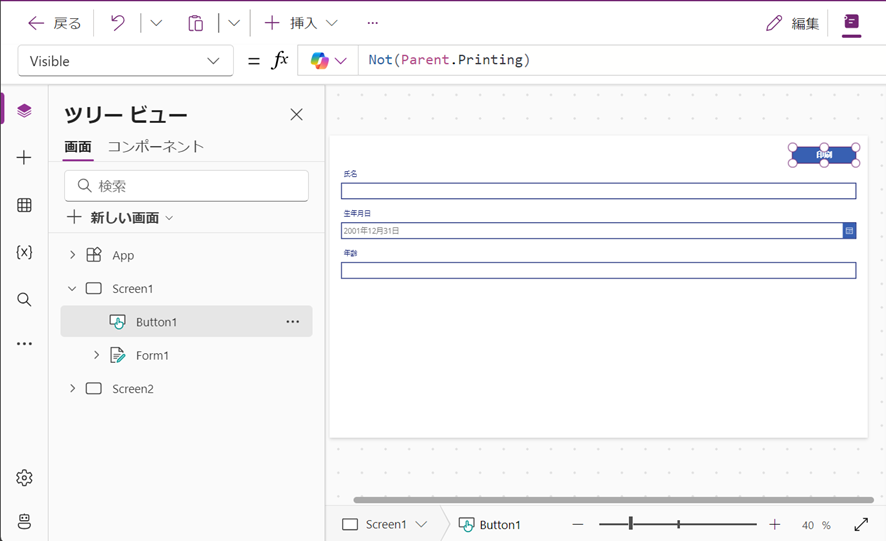
Task: Collapse the Screen1 tree node
Action: [x=72, y=288]
